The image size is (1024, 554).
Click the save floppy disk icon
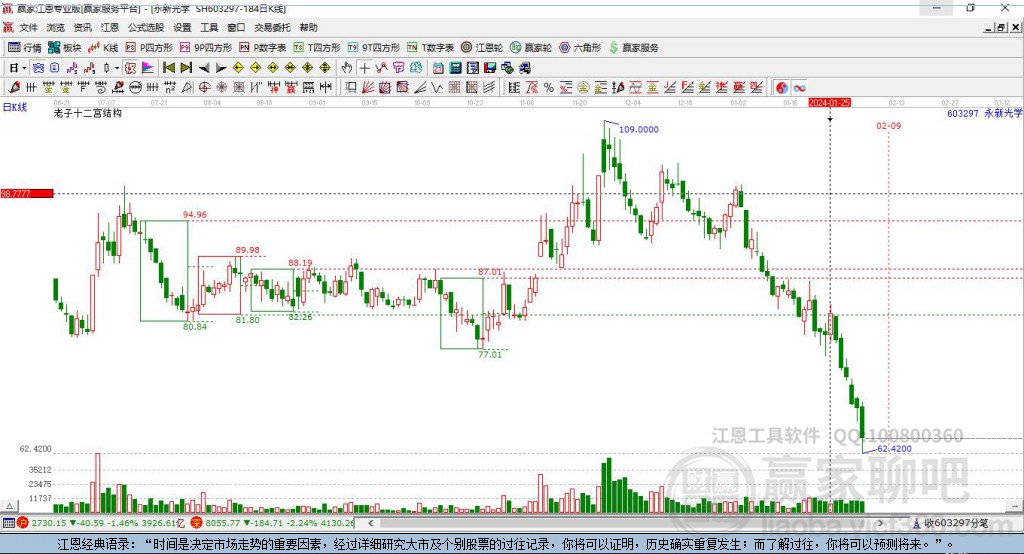[x=490, y=68]
